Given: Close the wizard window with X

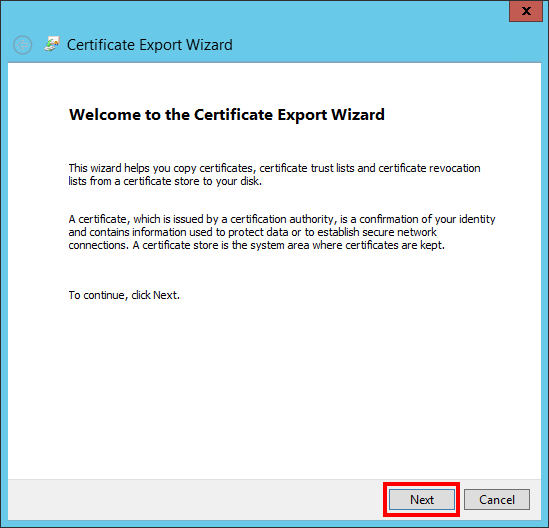Looking at the screenshot, I should tap(526, 11).
